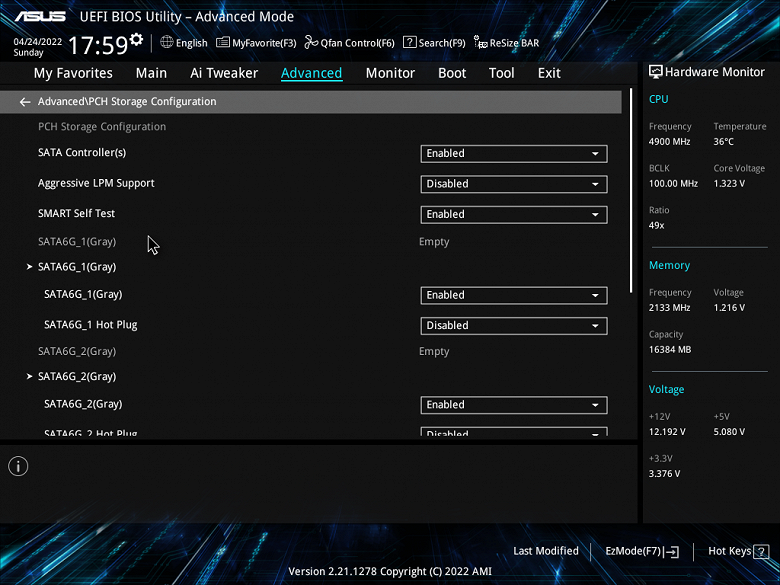The image size is (780, 585).
Task: Switch to the Main tab
Action: click(x=151, y=73)
